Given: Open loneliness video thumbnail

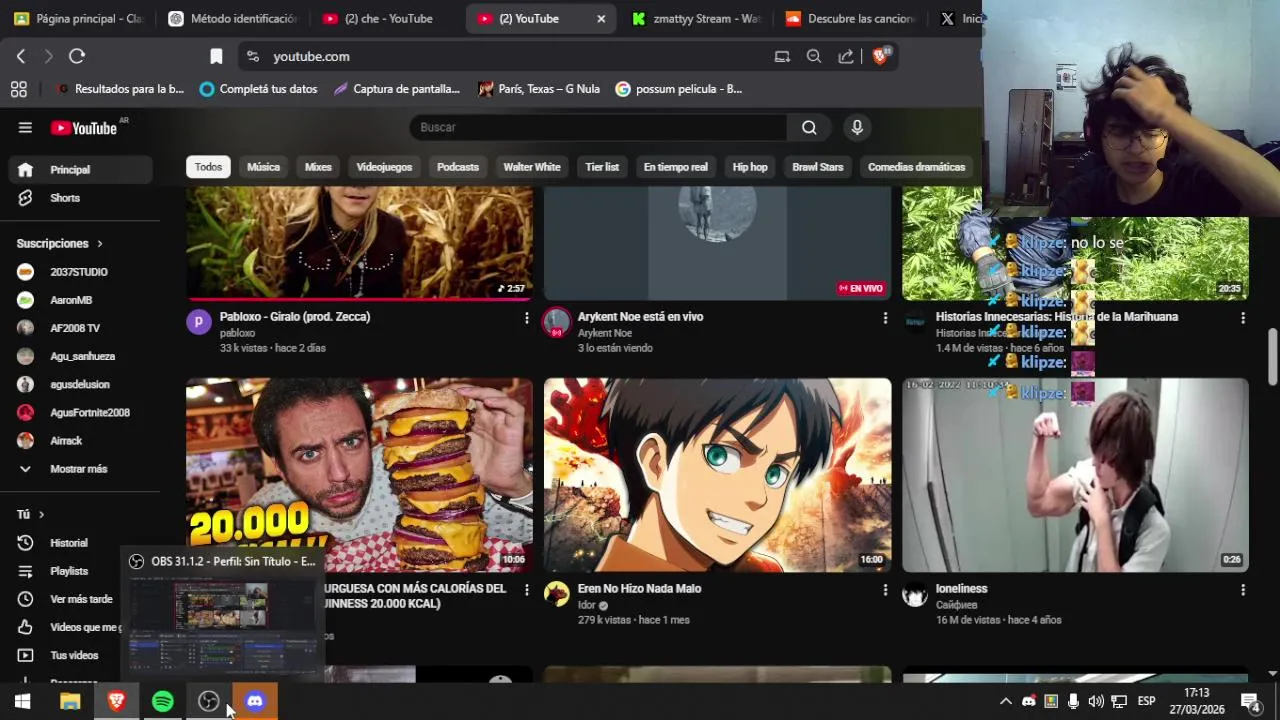Looking at the screenshot, I should pyautogui.click(x=1075, y=475).
